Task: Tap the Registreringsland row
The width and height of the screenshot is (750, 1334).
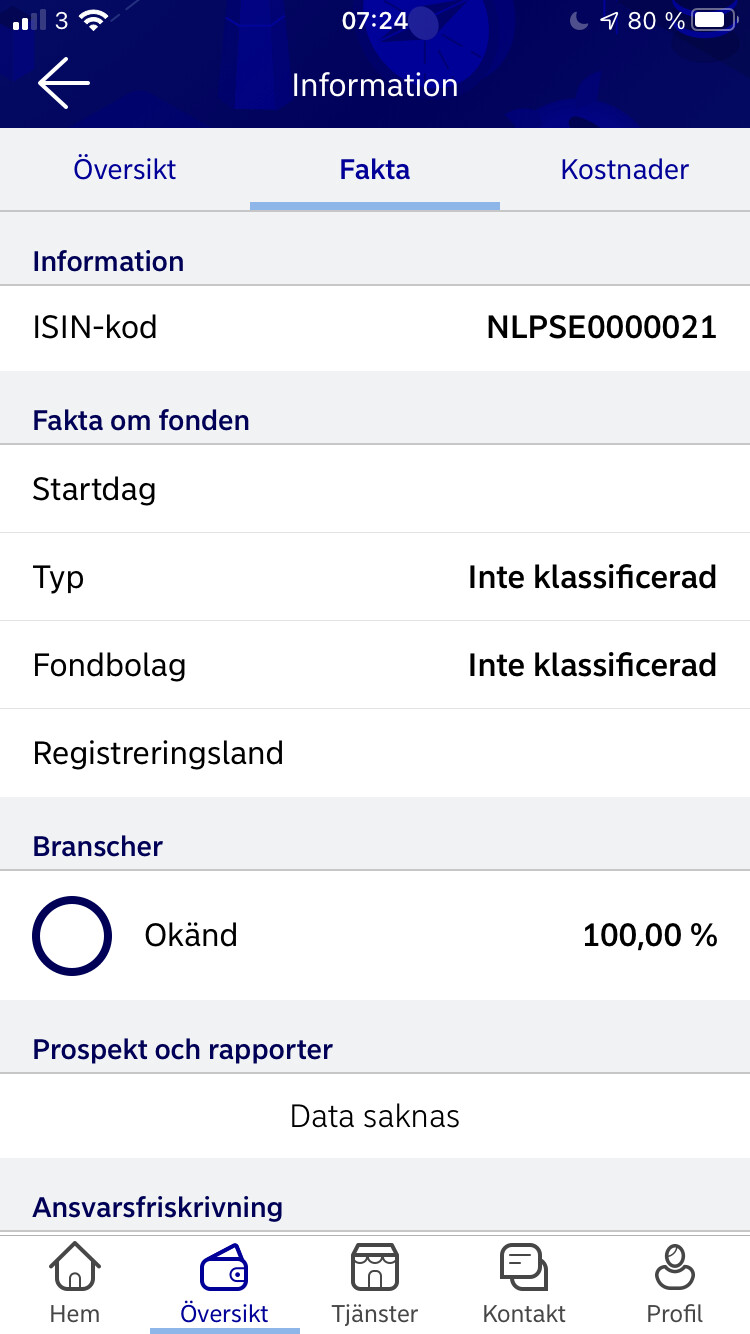Action: 375,753
